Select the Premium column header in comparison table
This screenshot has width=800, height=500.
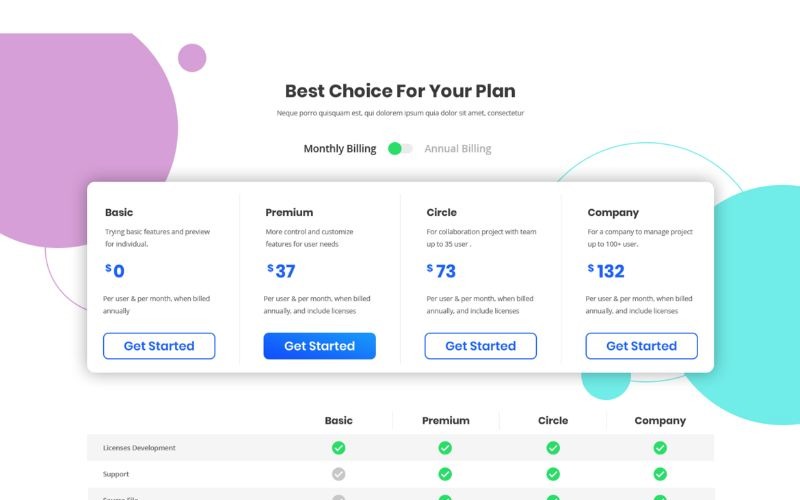click(x=445, y=421)
